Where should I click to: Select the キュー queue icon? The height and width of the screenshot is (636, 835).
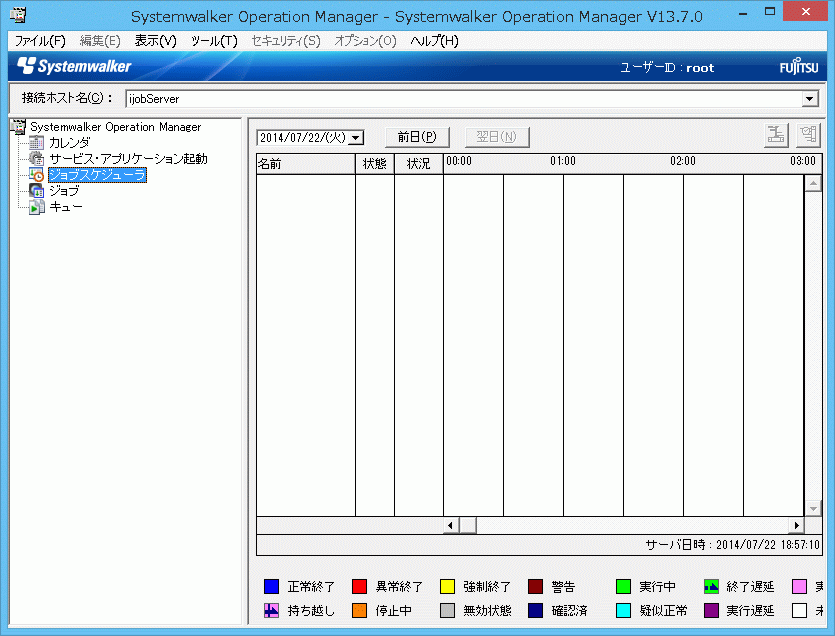pyautogui.click(x=37, y=207)
